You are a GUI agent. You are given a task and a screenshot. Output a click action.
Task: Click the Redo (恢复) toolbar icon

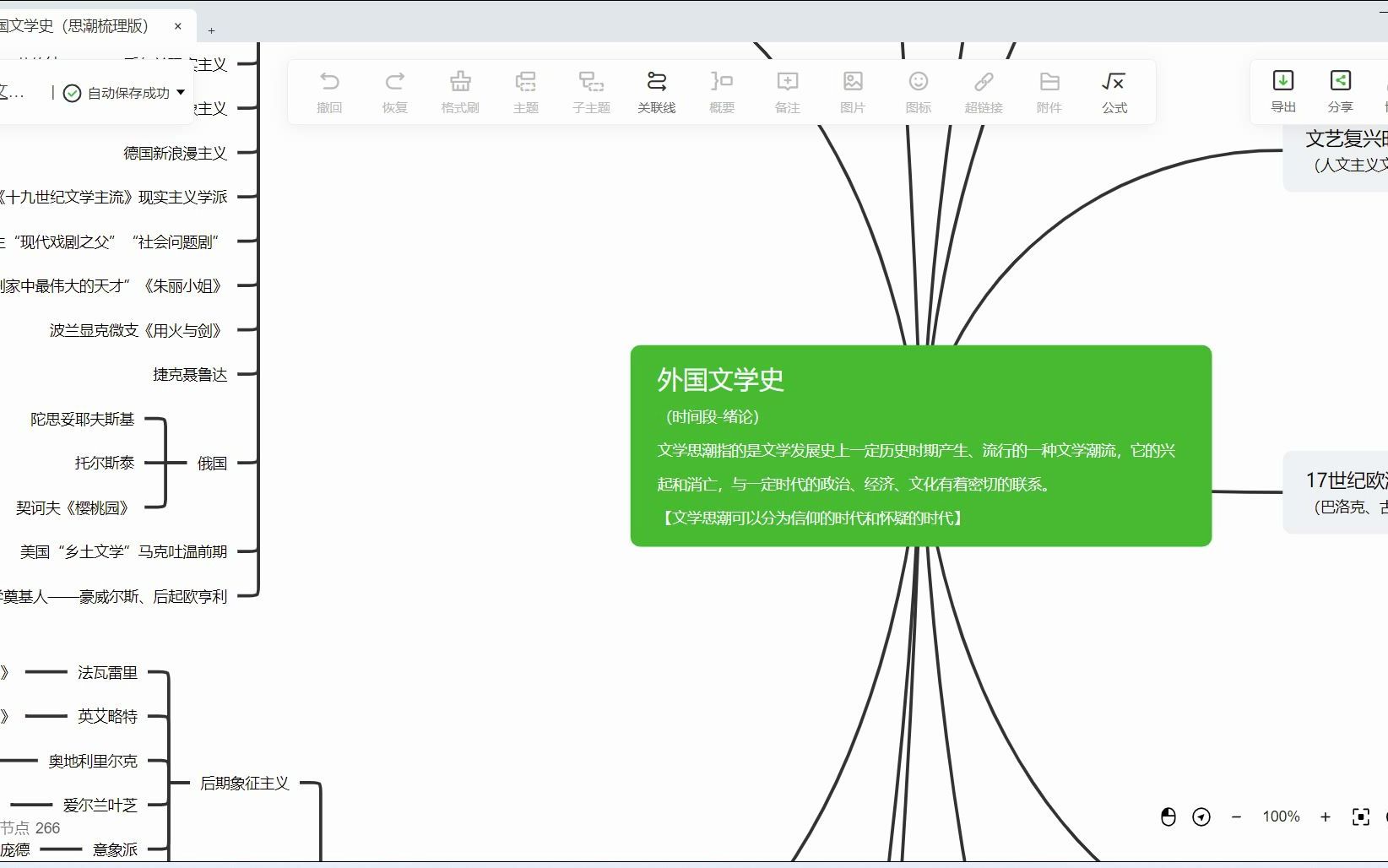(394, 92)
